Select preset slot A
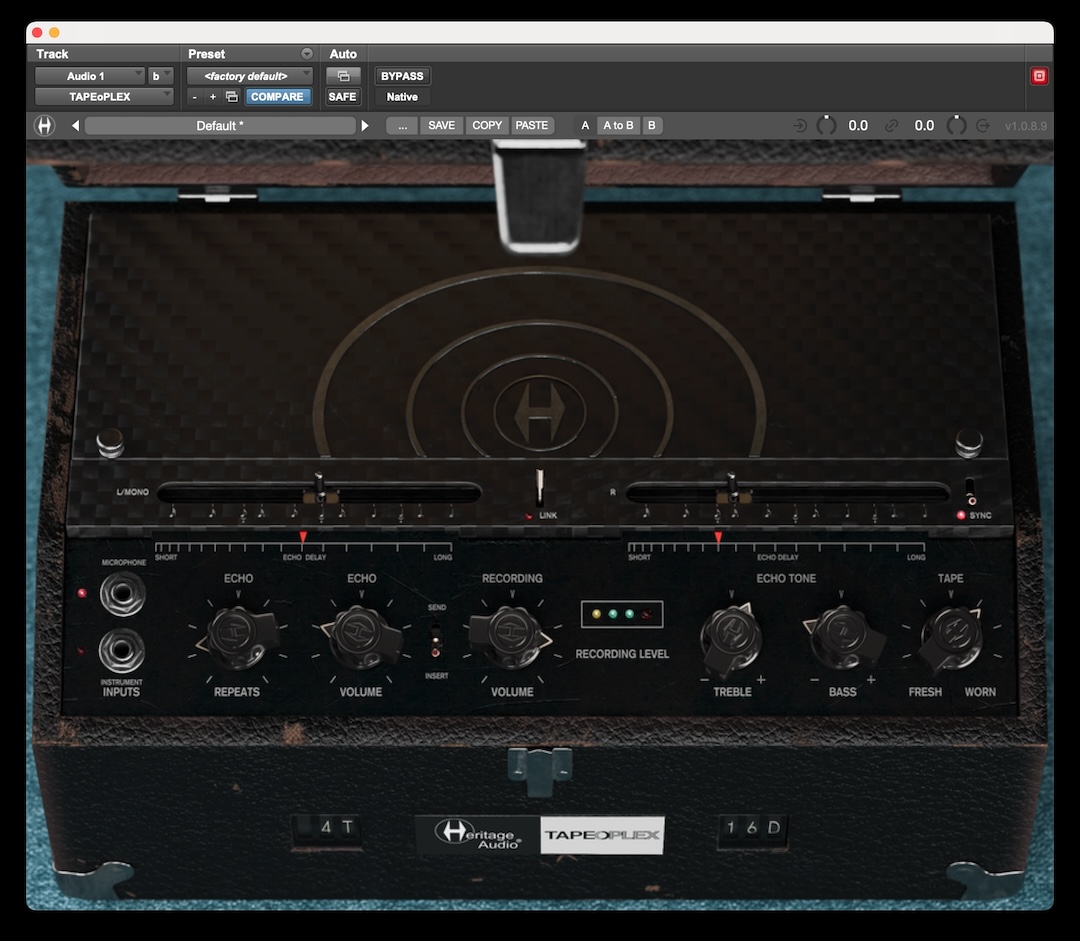 [585, 125]
